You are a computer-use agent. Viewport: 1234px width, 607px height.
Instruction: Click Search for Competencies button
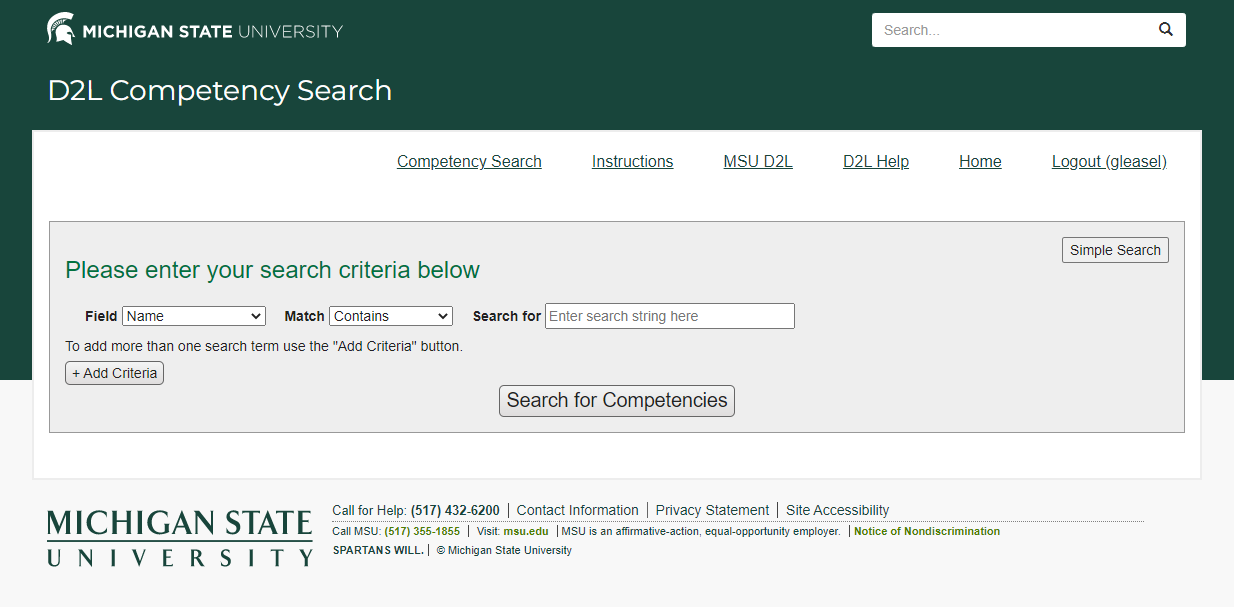point(617,401)
